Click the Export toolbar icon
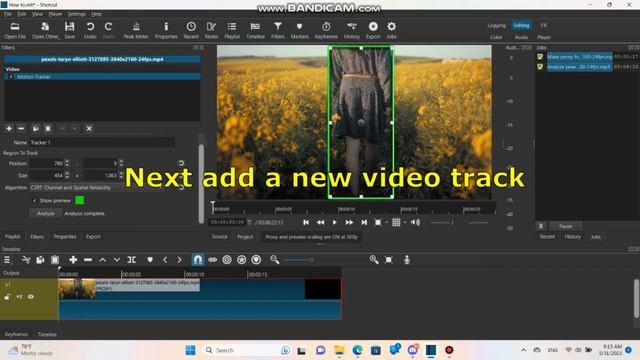The width and height of the screenshot is (640, 360). pyautogui.click(x=373, y=31)
